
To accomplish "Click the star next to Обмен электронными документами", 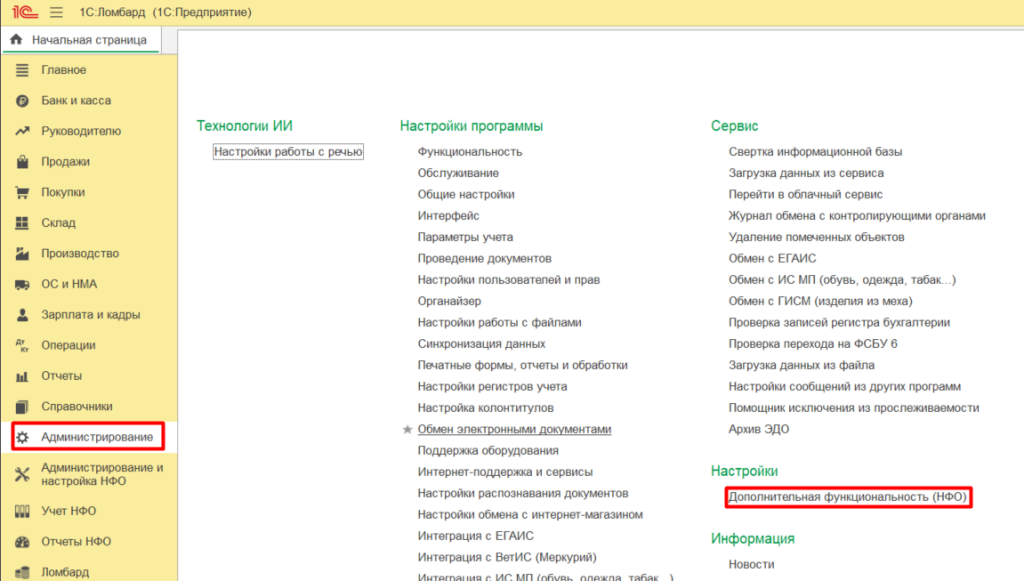I will tap(407, 430).
